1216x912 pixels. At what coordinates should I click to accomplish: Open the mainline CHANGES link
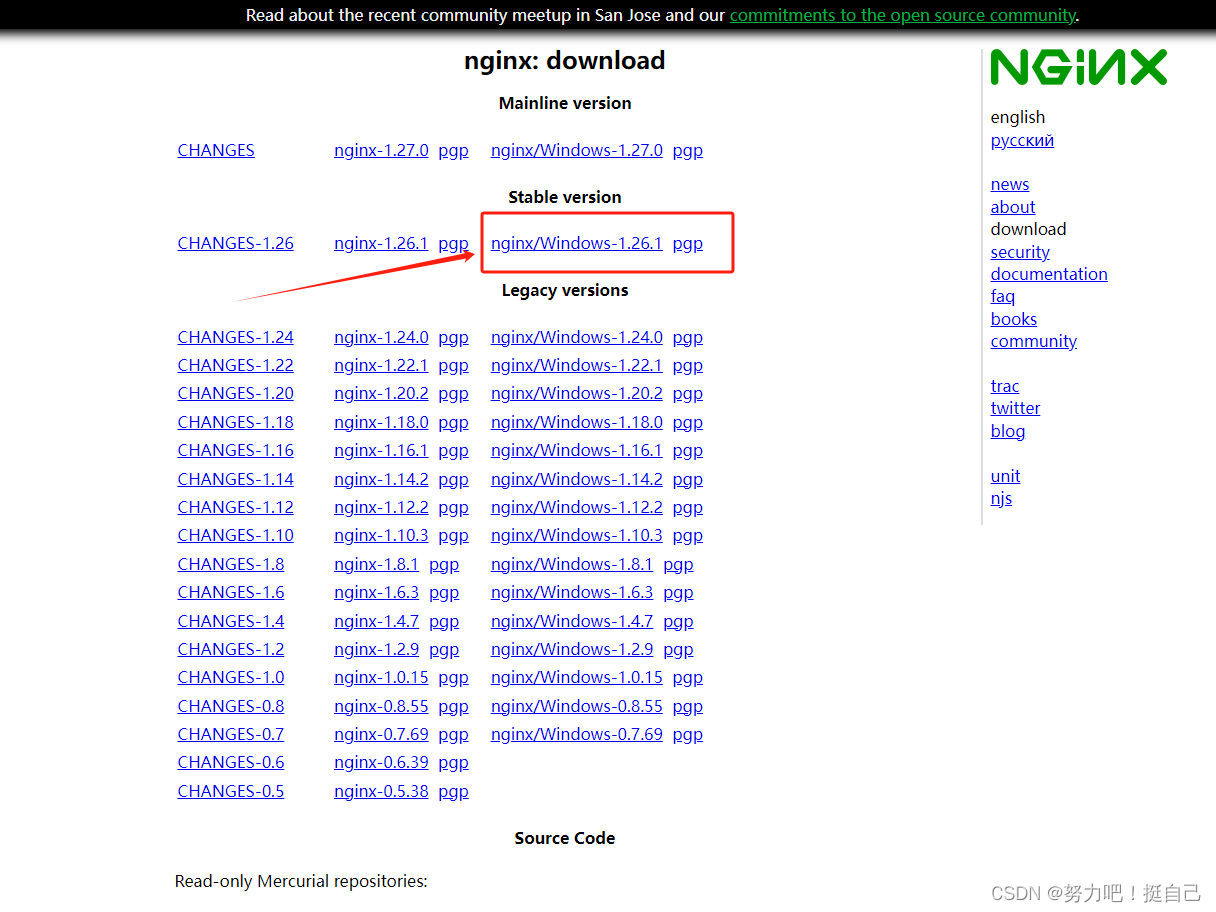tap(216, 150)
